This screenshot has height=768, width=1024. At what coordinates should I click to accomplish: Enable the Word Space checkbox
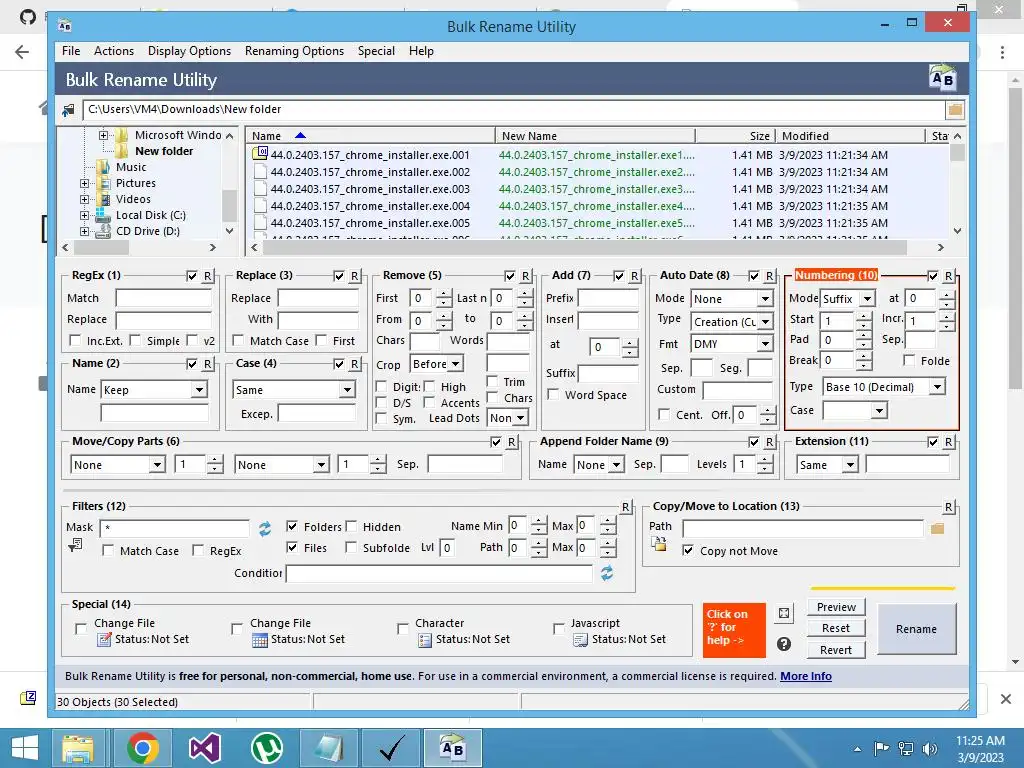pyautogui.click(x=553, y=394)
